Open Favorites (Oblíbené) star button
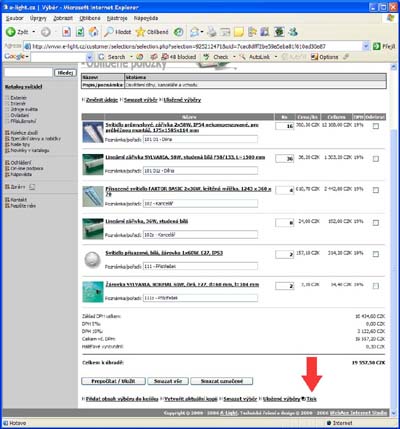 (152, 32)
